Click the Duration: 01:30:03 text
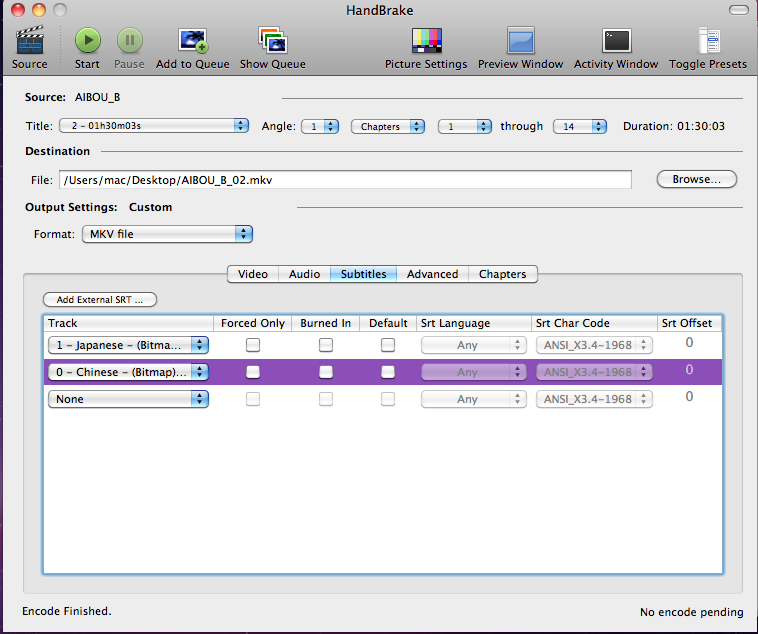758x634 pixels. [x=674, y=126]
